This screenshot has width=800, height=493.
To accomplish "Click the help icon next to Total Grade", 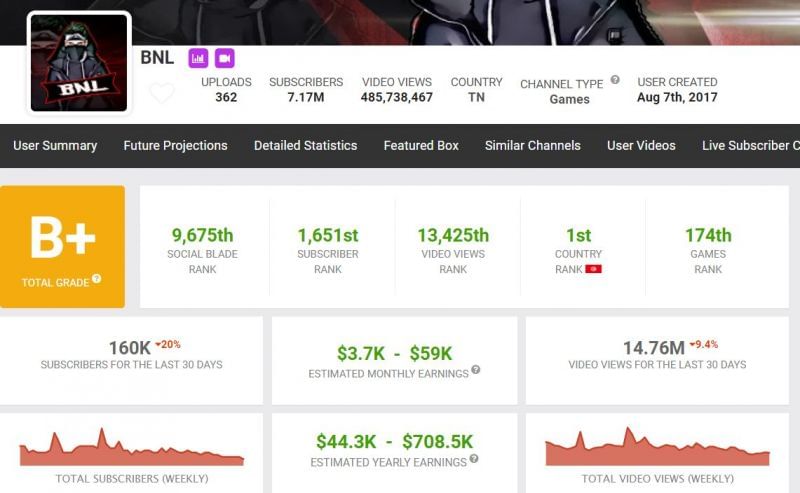I will [97, 280].
